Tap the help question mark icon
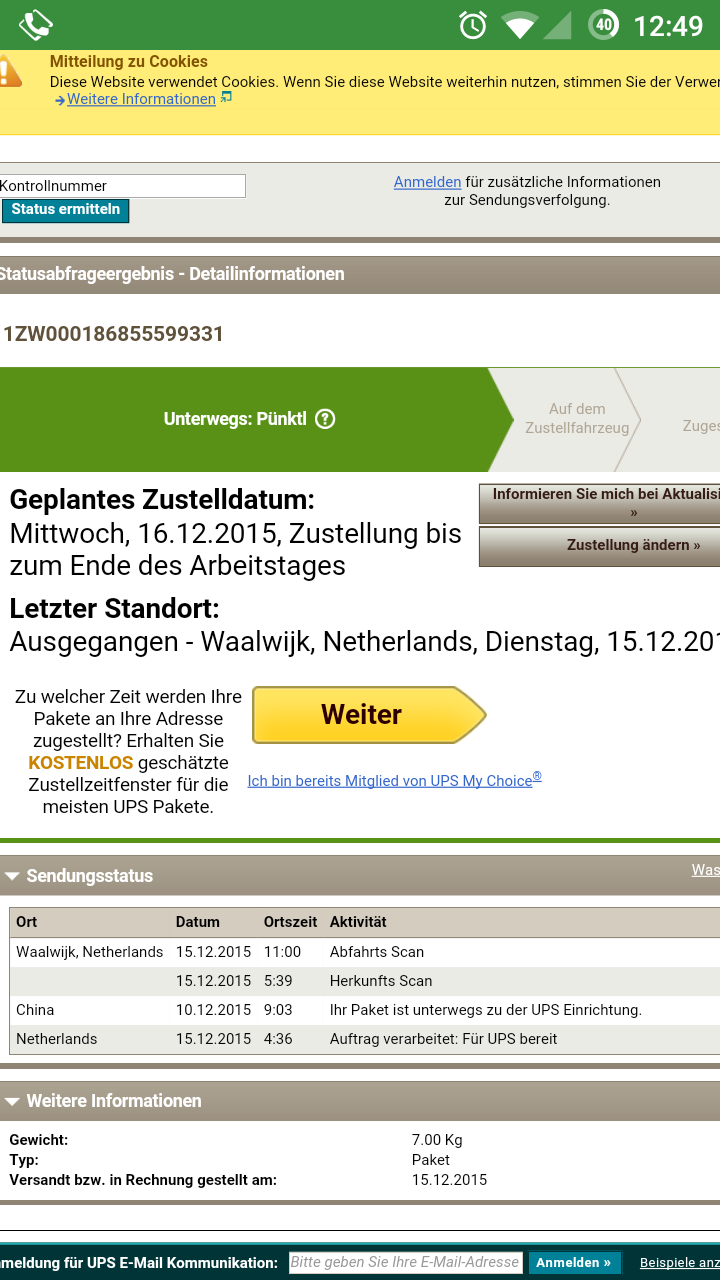This screenshot has height=1280, width=720. coord(325,419)
